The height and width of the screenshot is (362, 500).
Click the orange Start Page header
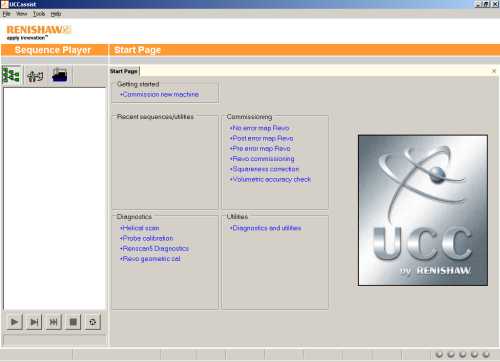point(305,50)
